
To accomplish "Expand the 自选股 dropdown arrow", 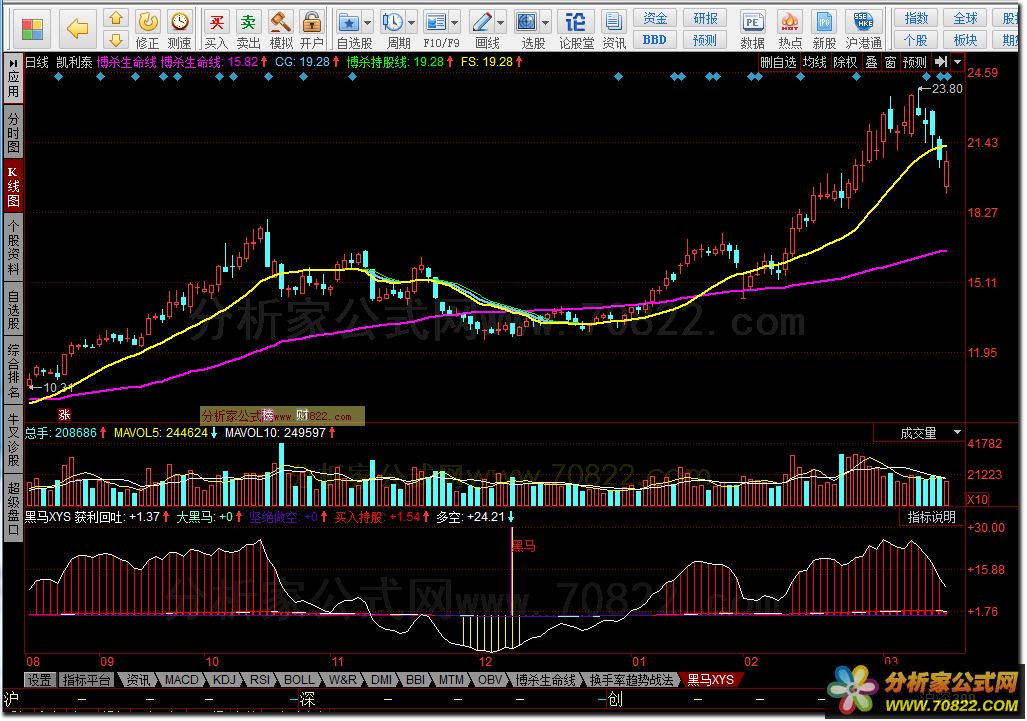I will pyautogui.click(x=367, y=24).
